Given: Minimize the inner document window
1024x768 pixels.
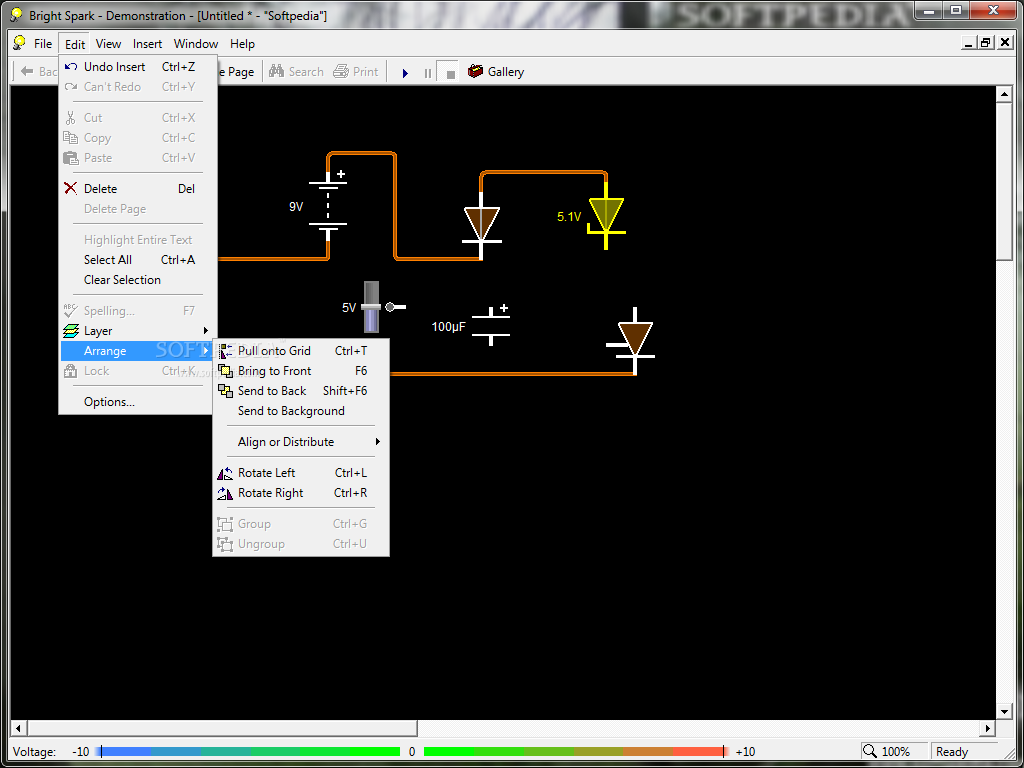Looking at the screenshot, I should 970,43.
